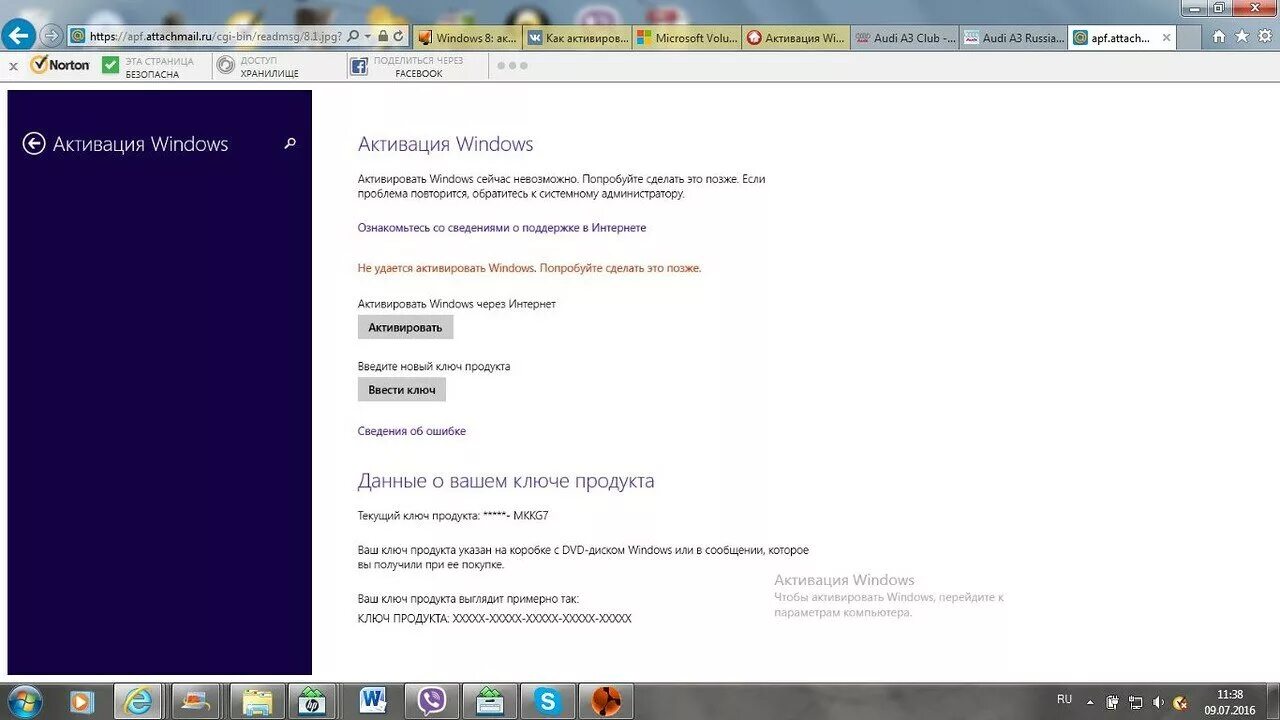Click the Norton tray icon with X
Viewport: 1280px width, 720px height.
pyautogui.click(x=1181, y=702)
